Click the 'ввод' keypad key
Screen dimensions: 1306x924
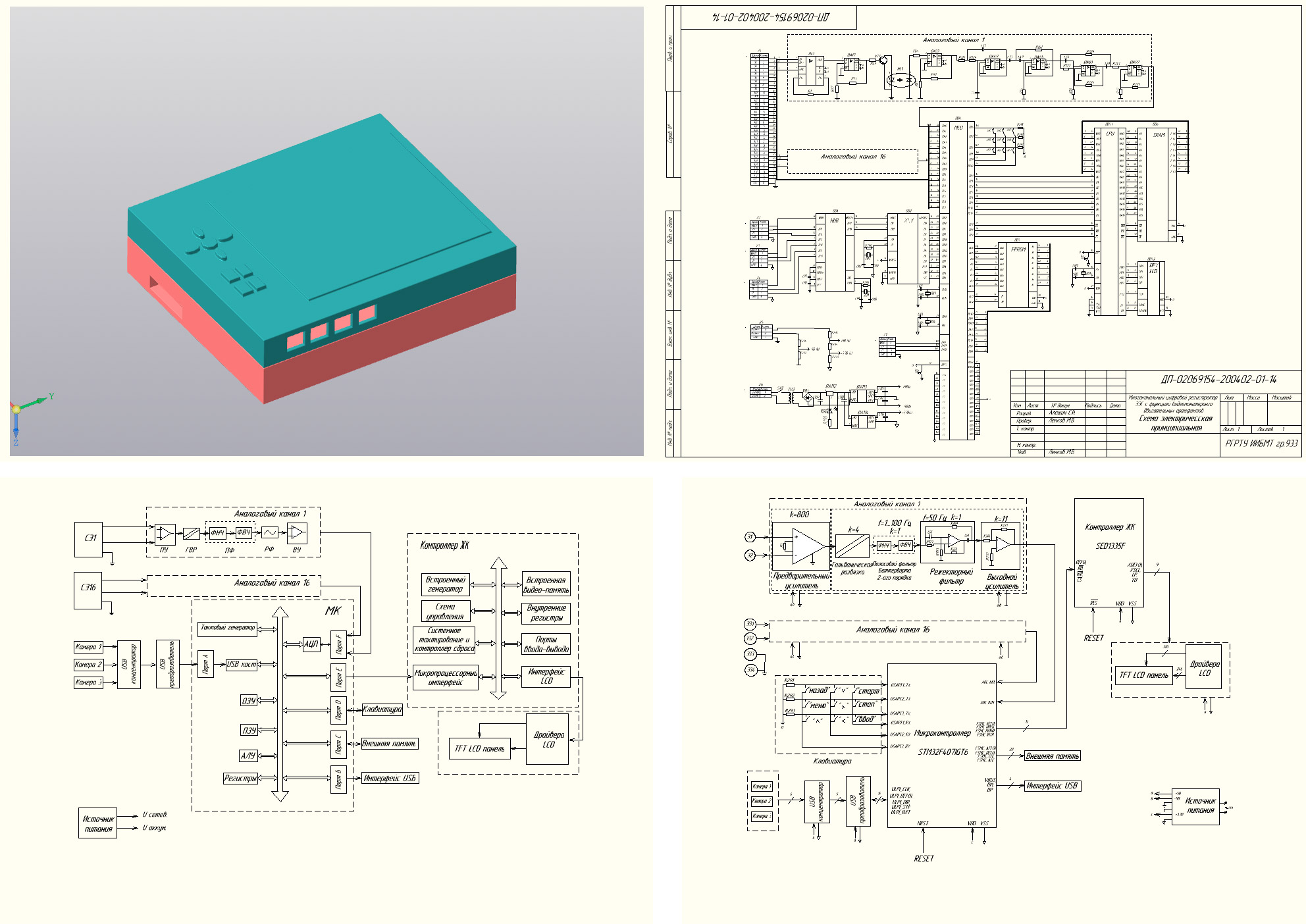pos(866,719)
